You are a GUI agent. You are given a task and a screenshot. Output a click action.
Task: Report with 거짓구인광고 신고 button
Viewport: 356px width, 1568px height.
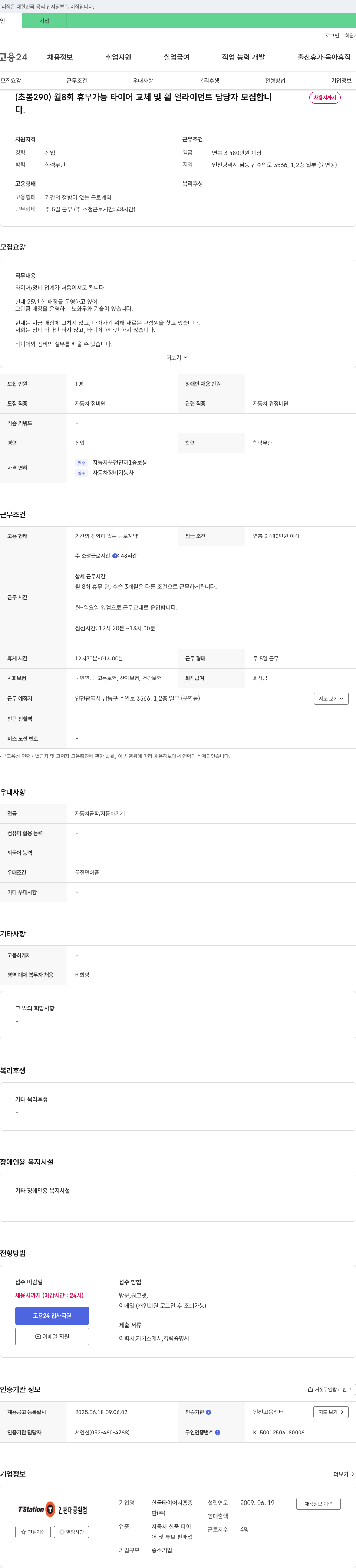click(329, 1390)
